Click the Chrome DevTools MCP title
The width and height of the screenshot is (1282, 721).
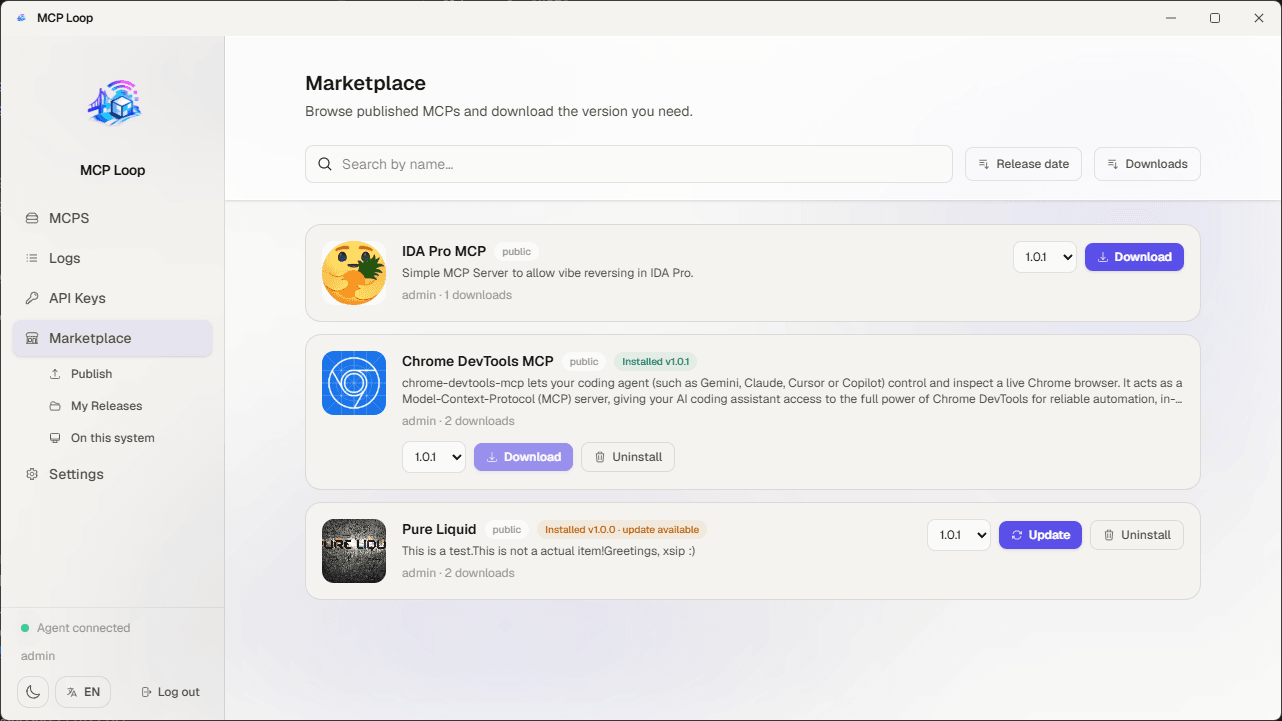(477, 361)
